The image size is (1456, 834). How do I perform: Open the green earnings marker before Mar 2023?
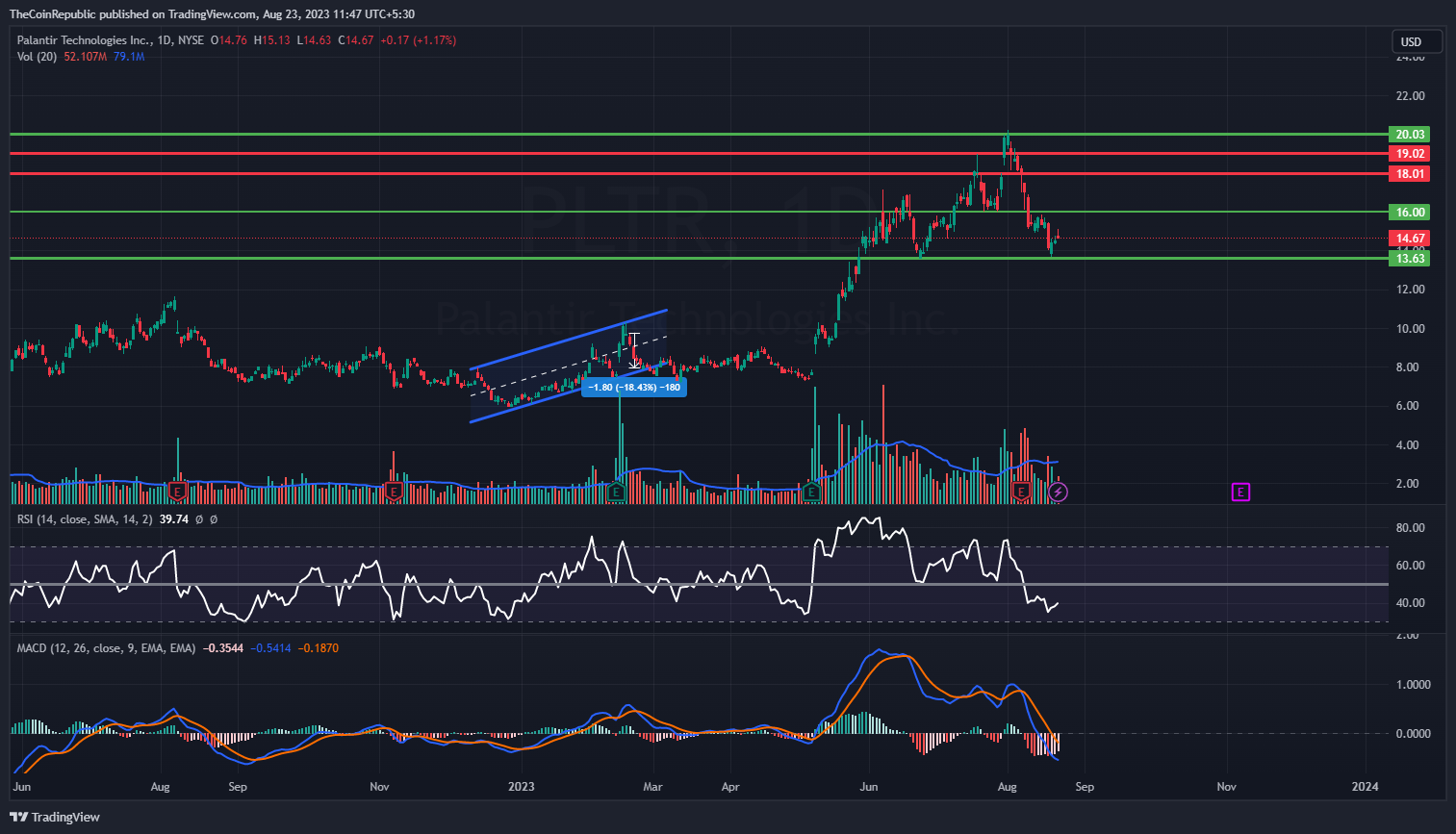(x=617, y=492)
